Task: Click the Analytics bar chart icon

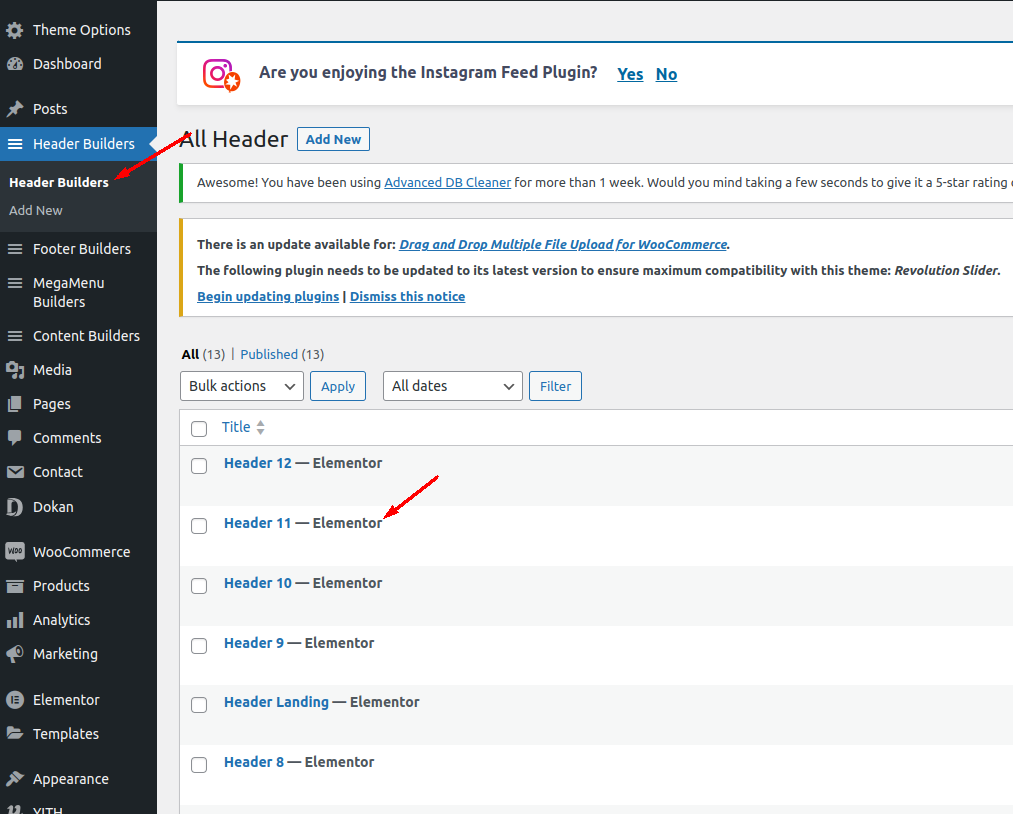Action: pos(15,620)
